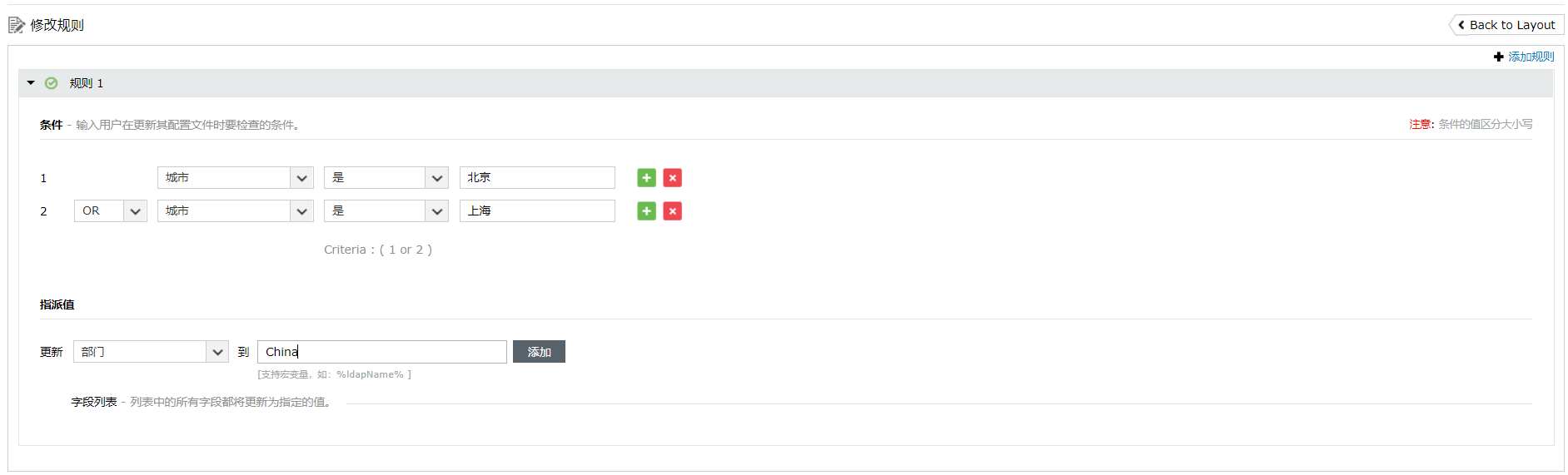
Task: Collapse the 规则 1 section using the triangle
Action: 31,83
